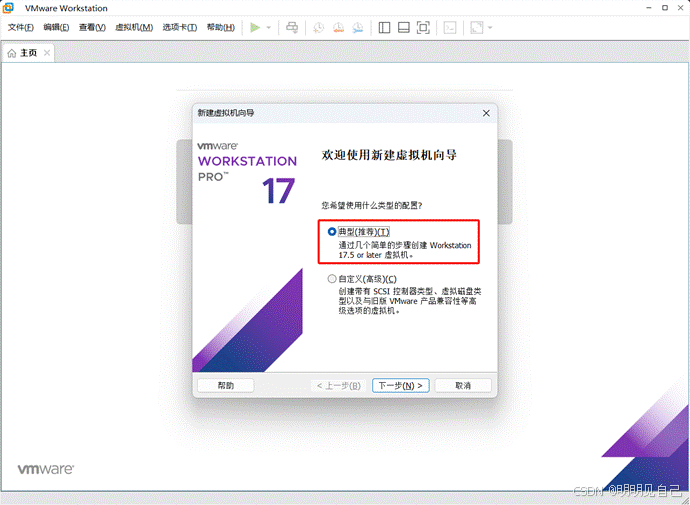The height and width of the screenshot is (505, 690).
Task: Close the 主页 tab
Action: coord(47,53)
